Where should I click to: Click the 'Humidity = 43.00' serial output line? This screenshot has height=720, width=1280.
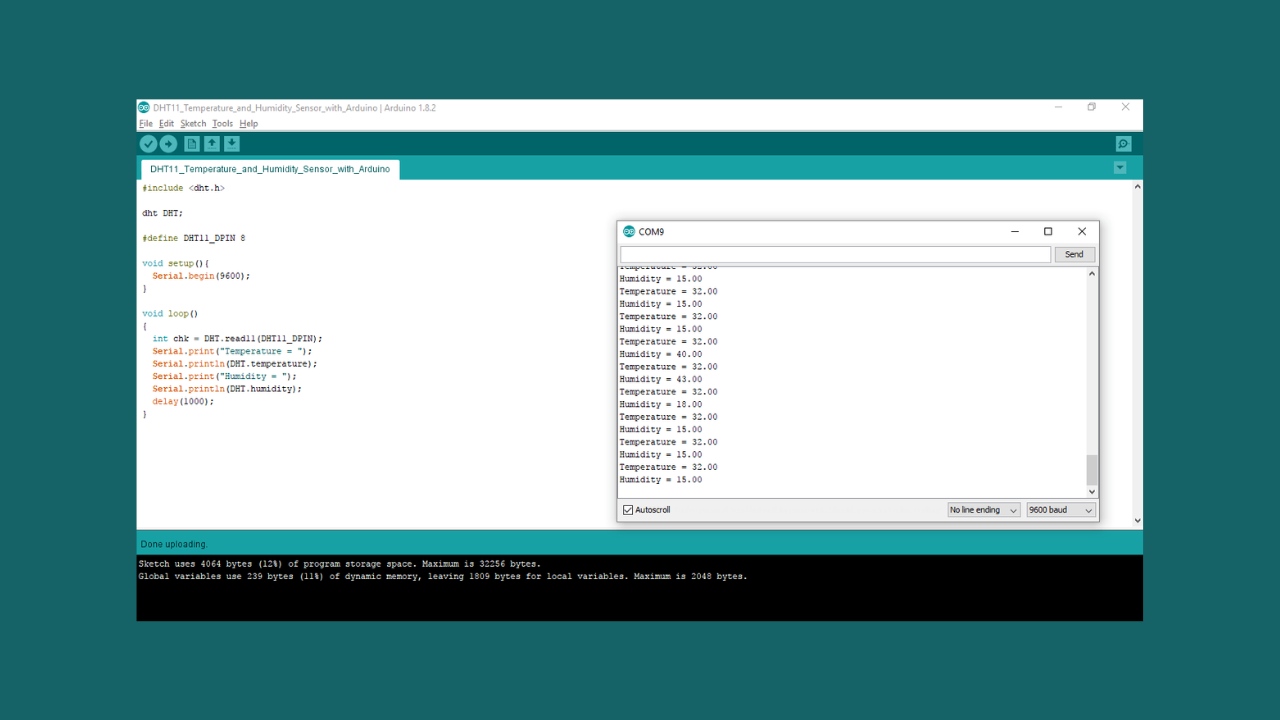coord(660,379)
